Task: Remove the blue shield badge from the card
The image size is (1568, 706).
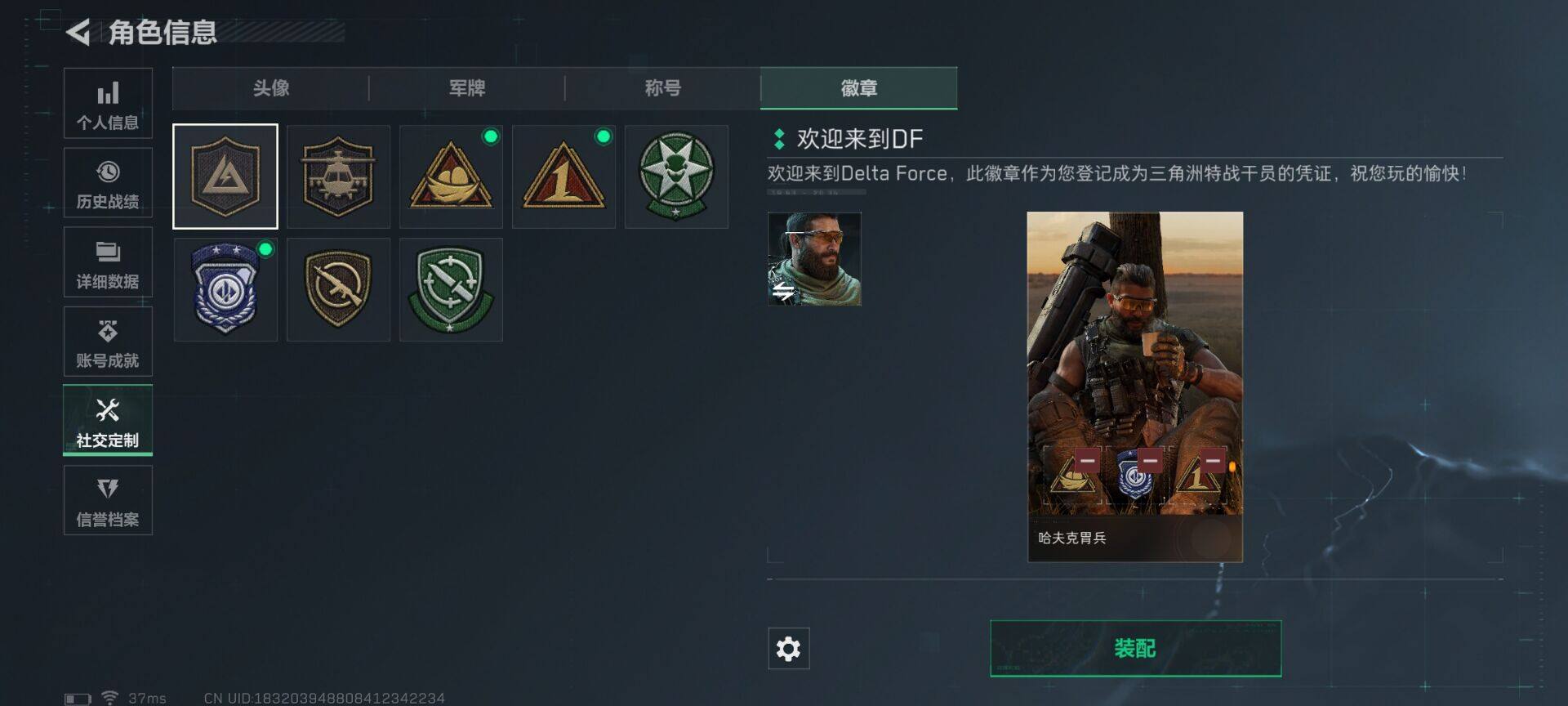Action: coord(1150,460)
